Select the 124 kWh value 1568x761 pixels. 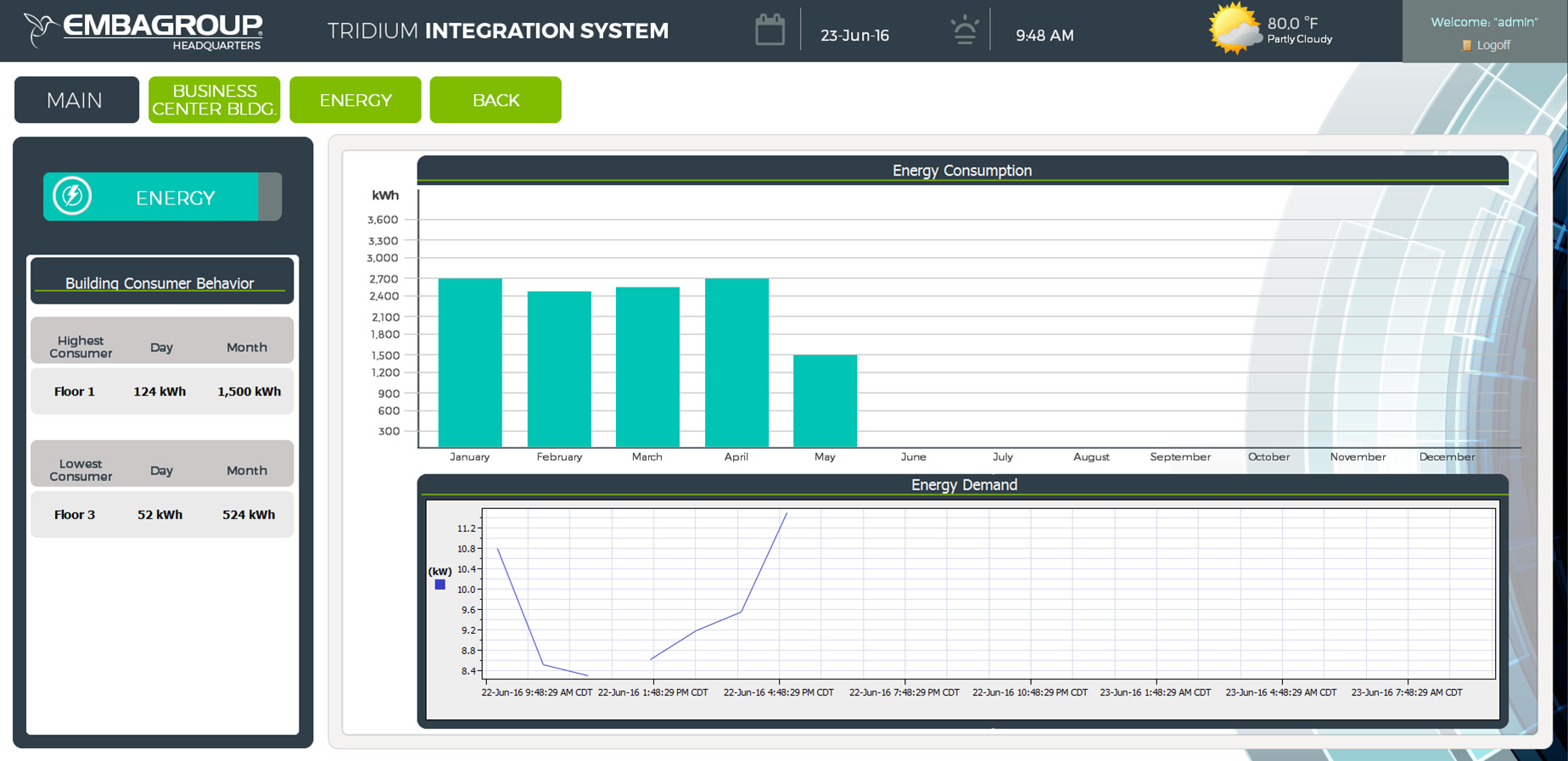click(x=160, y=391)
